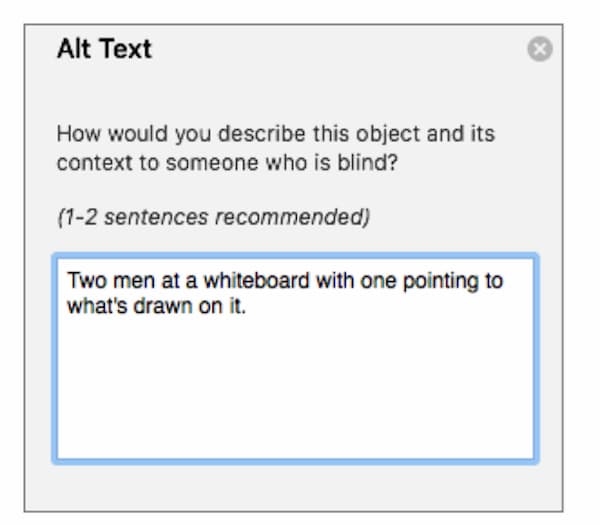The image size is (600, 525).
Task: Click the word 'recommended)' in the italic hint
Action: 293,217
